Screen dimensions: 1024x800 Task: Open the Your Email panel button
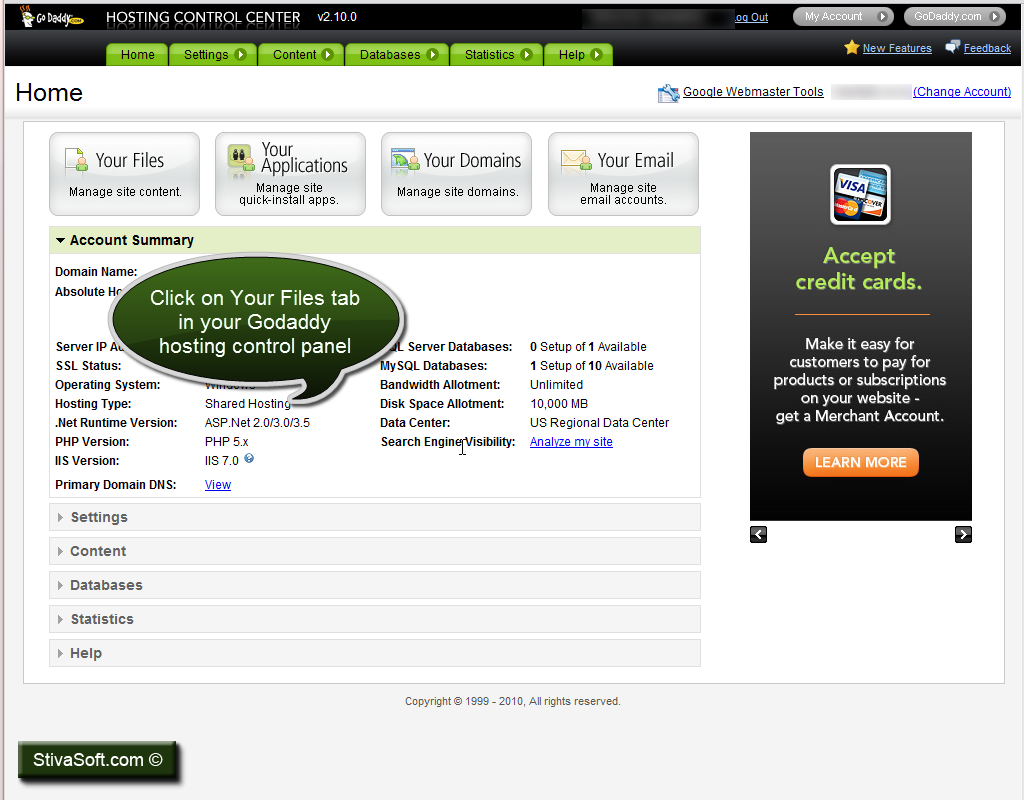pos(624,174)
